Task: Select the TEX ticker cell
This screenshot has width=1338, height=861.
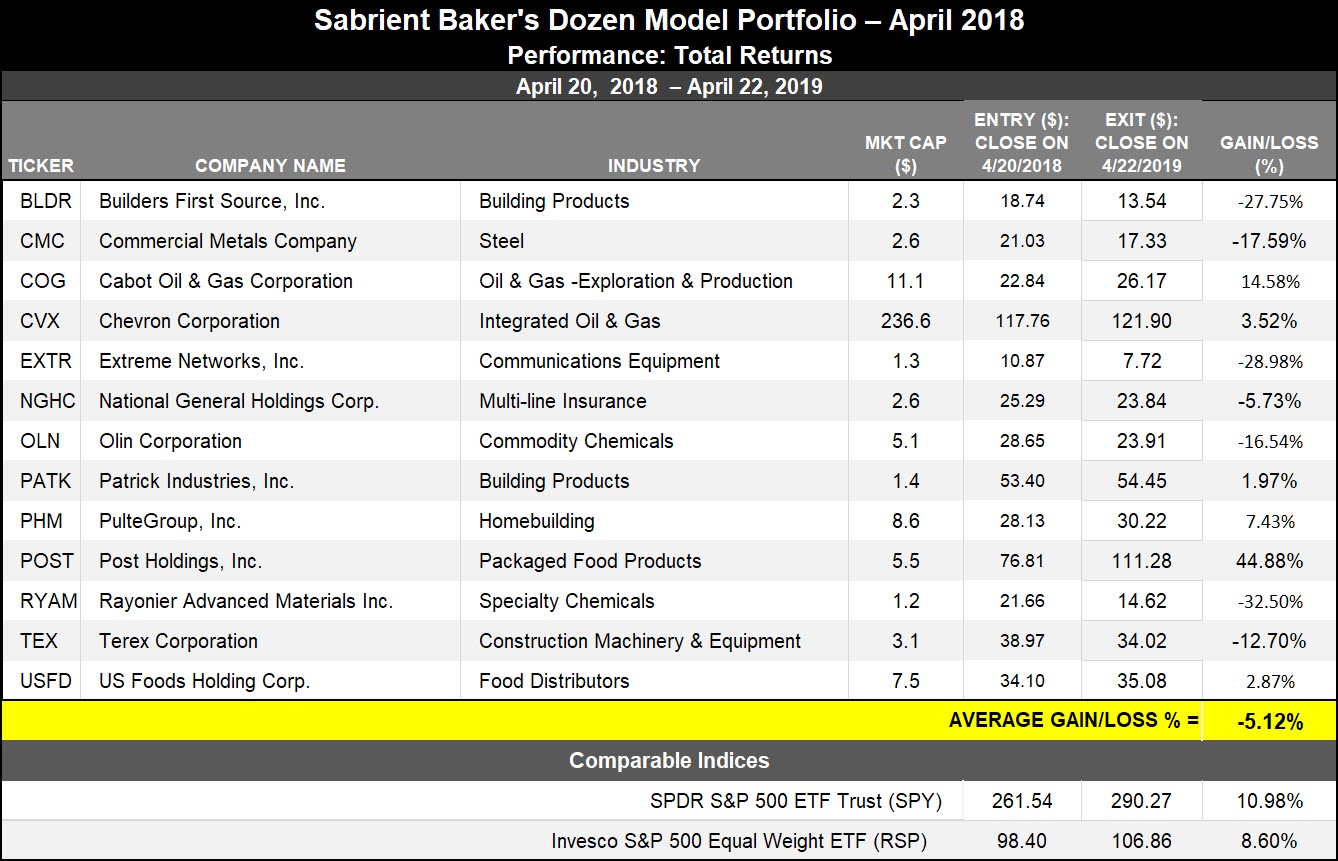Action: click(x=41, y=641)
